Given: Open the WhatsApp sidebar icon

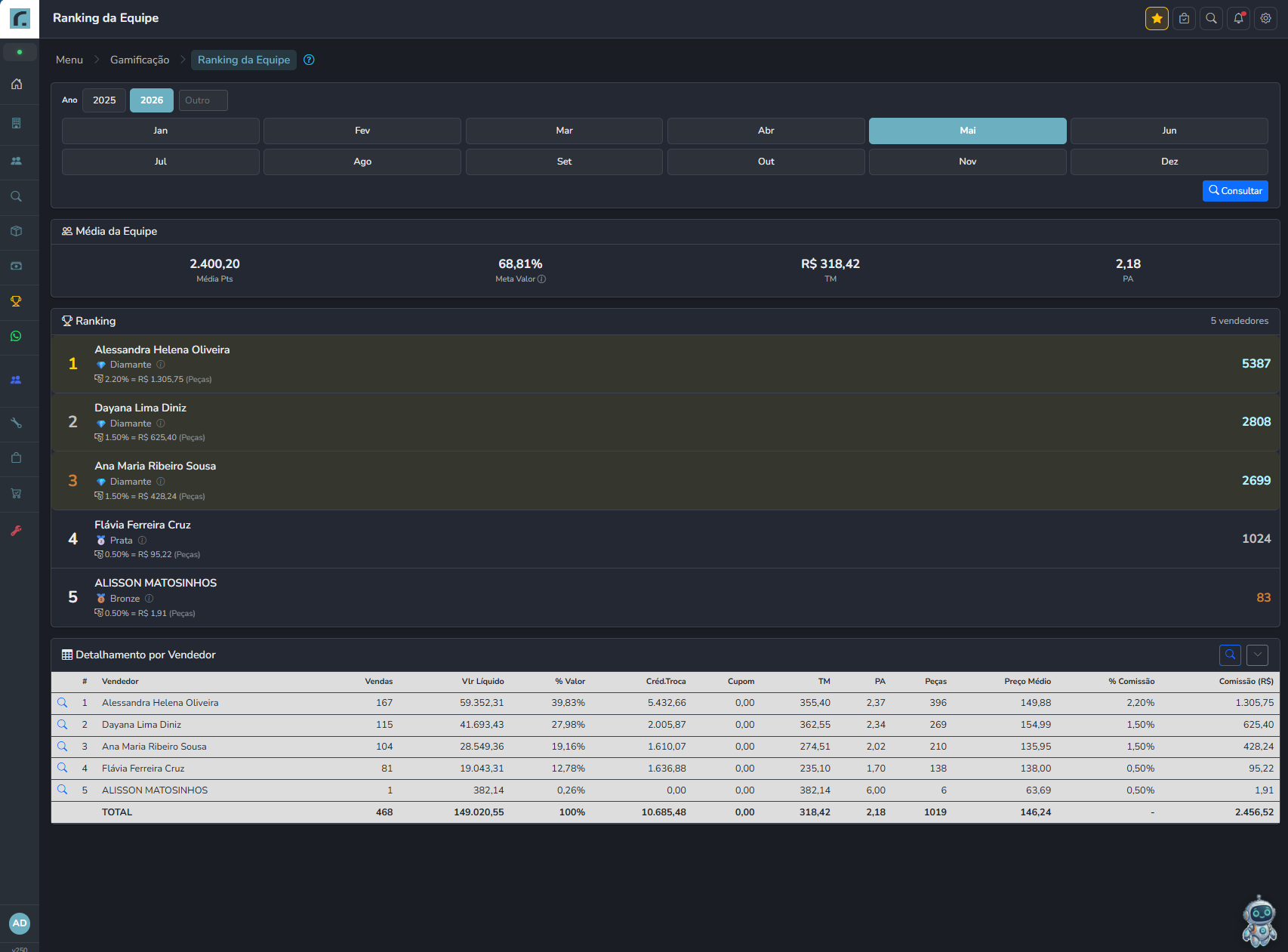Looking at the screenshot, I should click(x=16, y=336).
